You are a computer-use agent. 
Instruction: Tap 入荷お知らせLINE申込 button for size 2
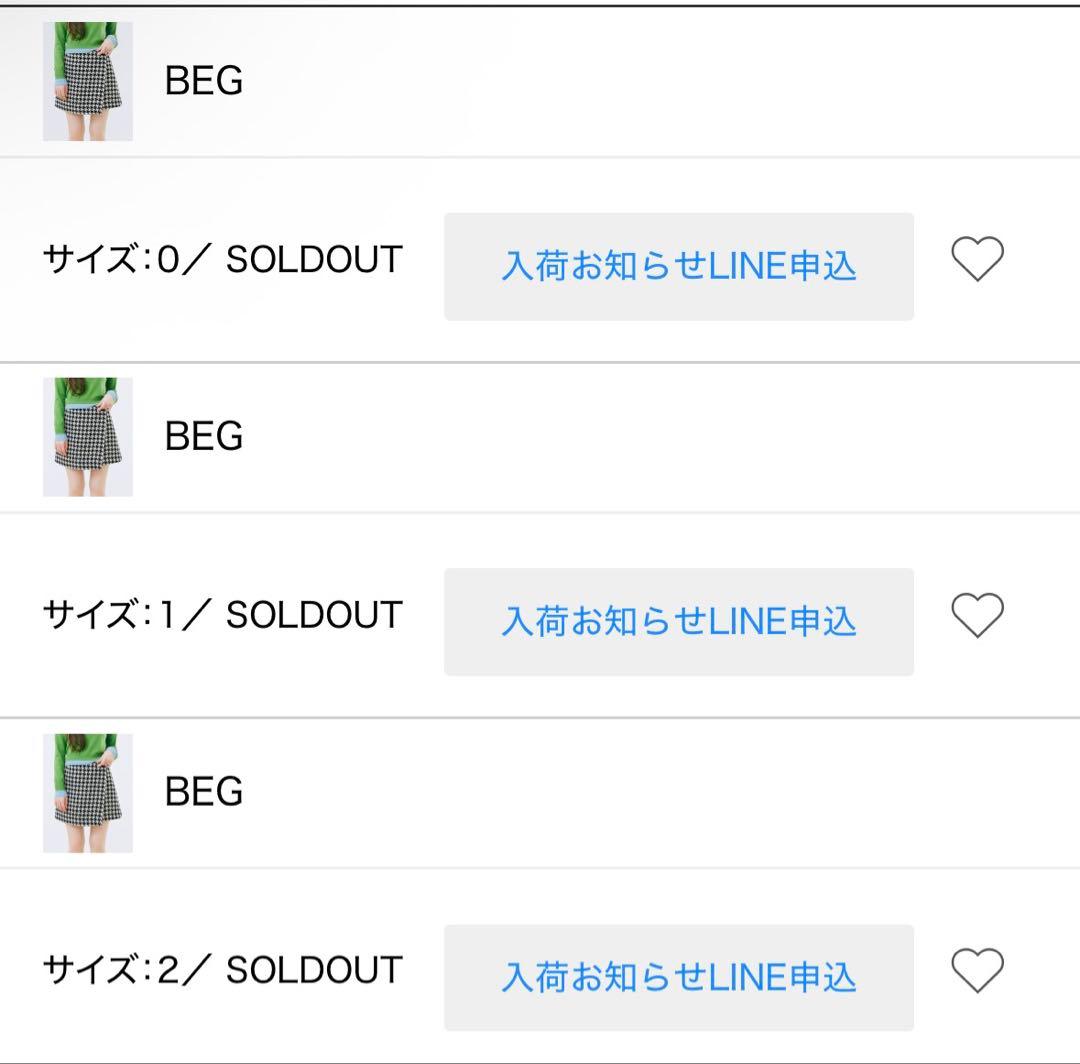tap(679, 977)
